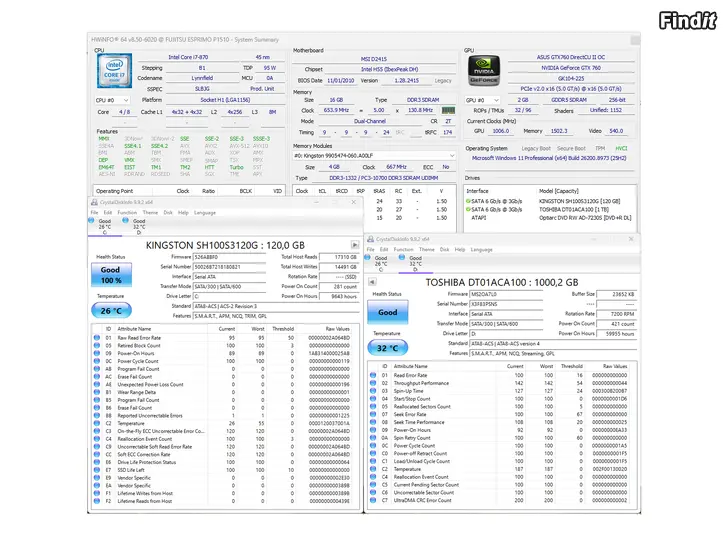Viewport: 728px width, 546px height.
Task: Click the 'Intel Core i7-870' CPU name
Action: click(x=188, y=57)
